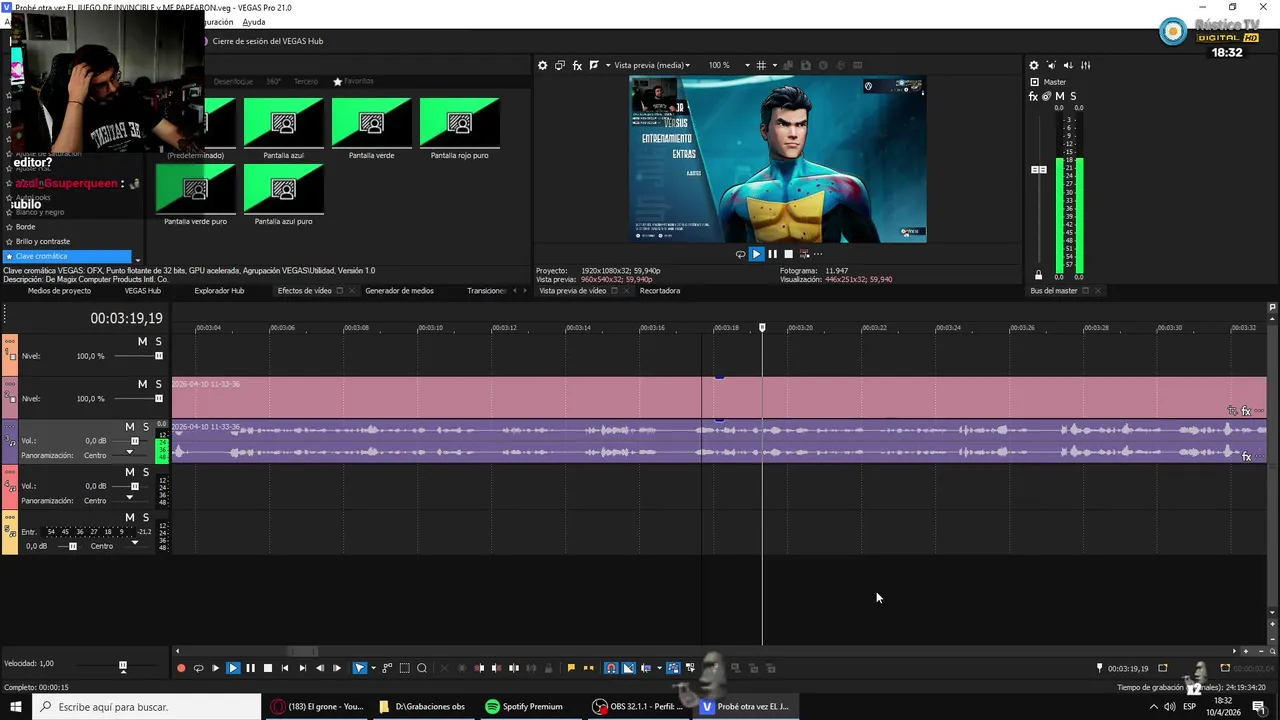Screen dimensions: 1280x720
Task: Toggle snapping (magnet icon)
Action: 610,668
